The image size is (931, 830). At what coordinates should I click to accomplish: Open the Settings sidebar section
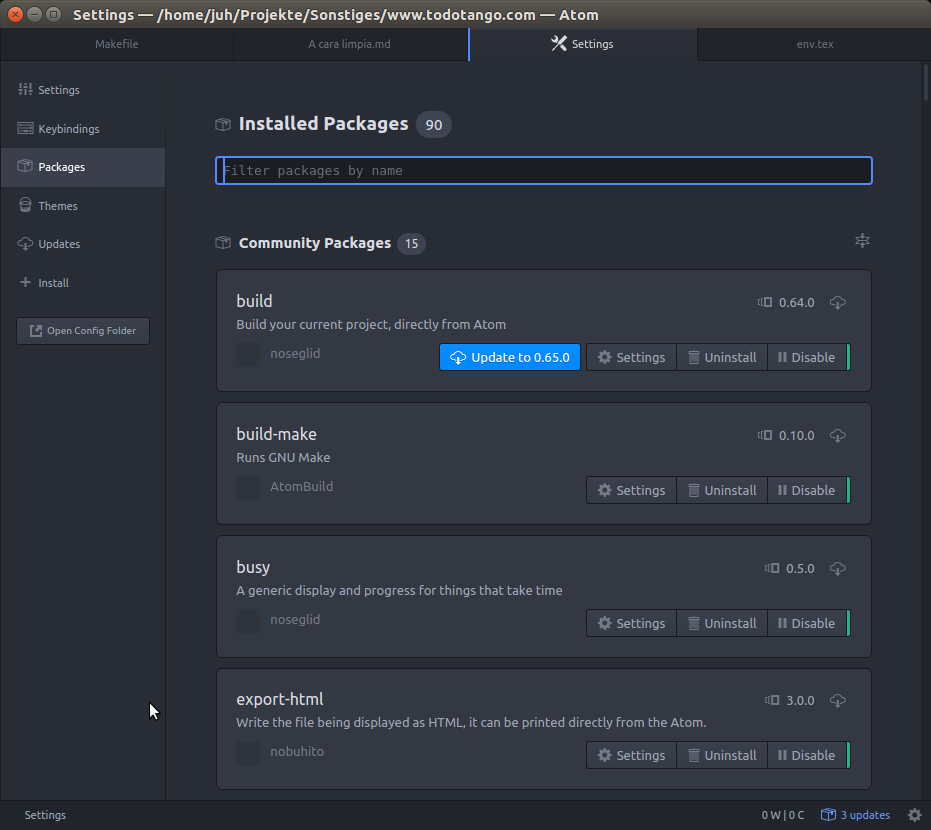click(x=83, y=90)
